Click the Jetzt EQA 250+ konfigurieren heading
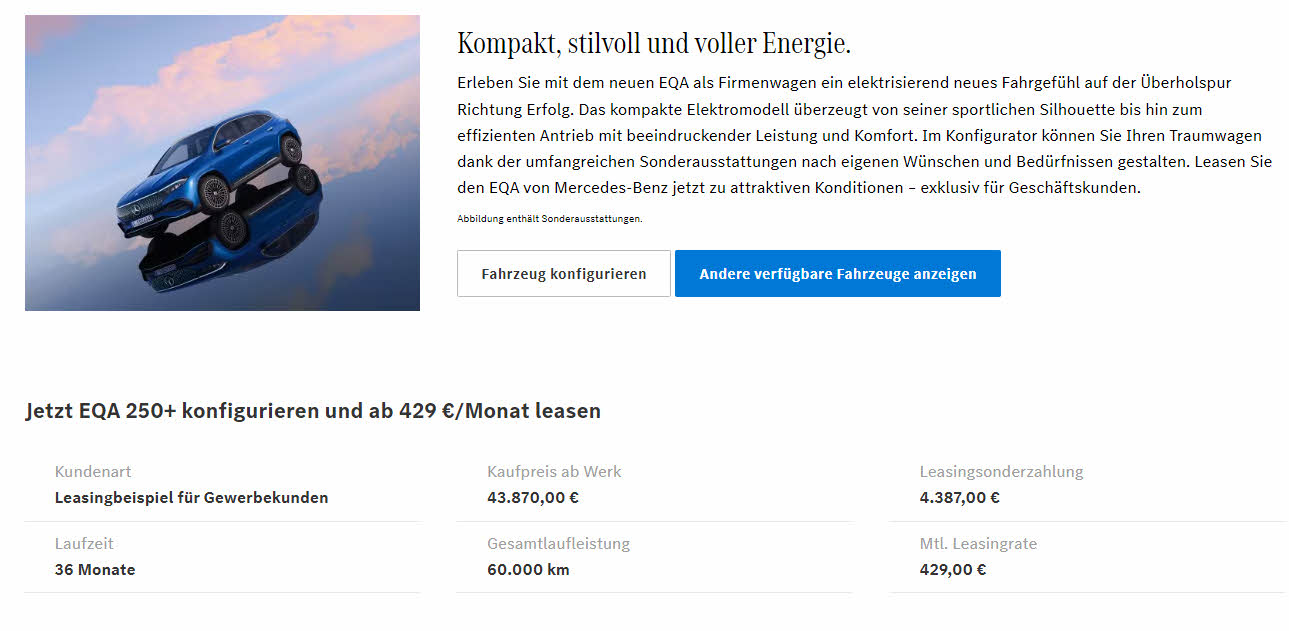The width and height of the screenshot is (1289, 631). tap(312, 411)
